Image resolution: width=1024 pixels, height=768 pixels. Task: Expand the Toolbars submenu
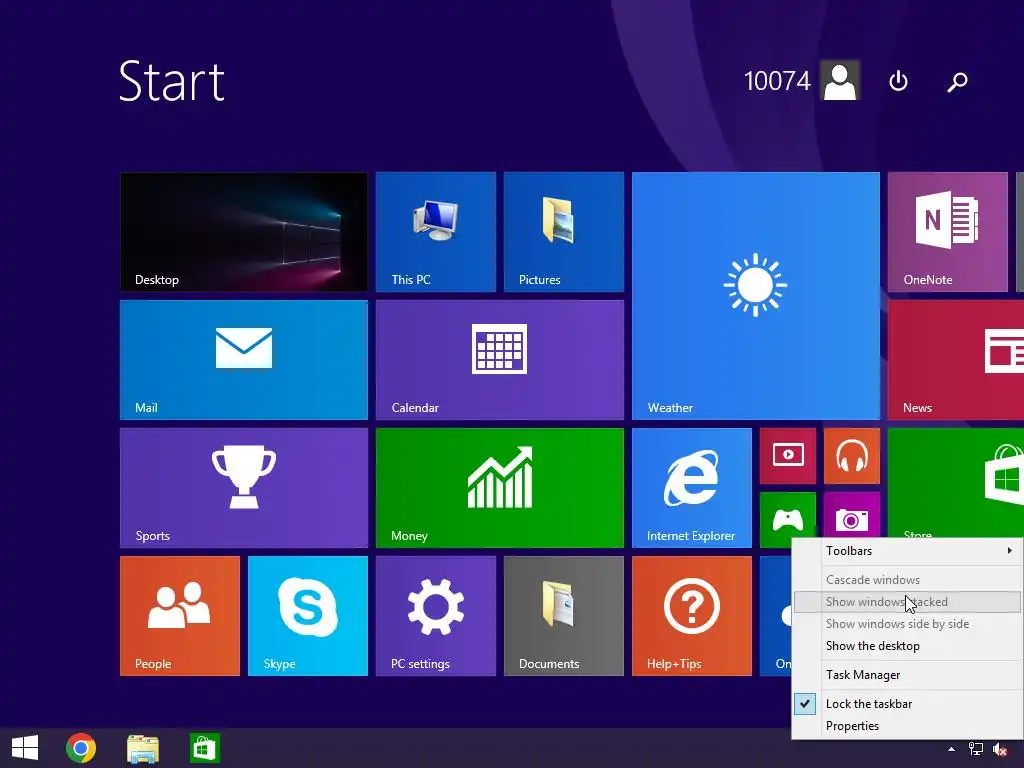[907, 551]
